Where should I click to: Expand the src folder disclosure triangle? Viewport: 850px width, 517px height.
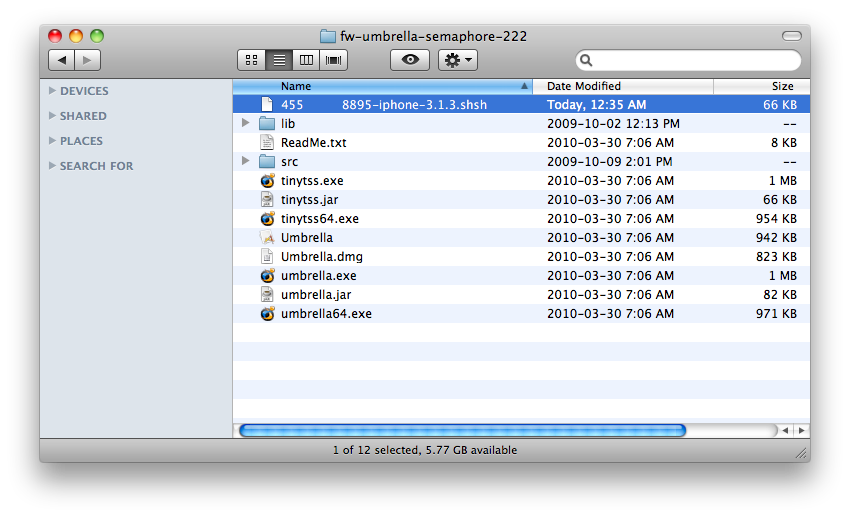[x=246, y=162]
